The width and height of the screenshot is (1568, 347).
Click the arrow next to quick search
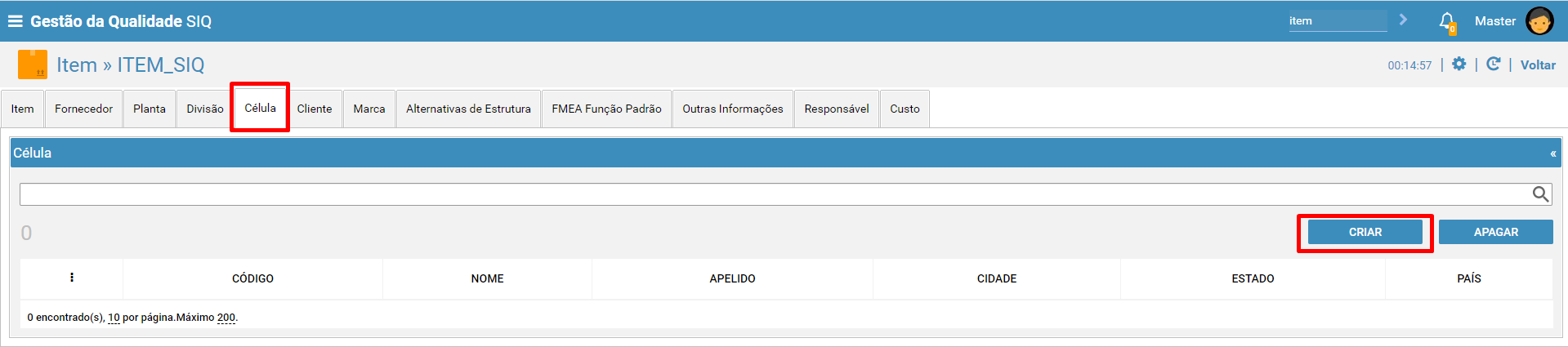[1403, 20]
